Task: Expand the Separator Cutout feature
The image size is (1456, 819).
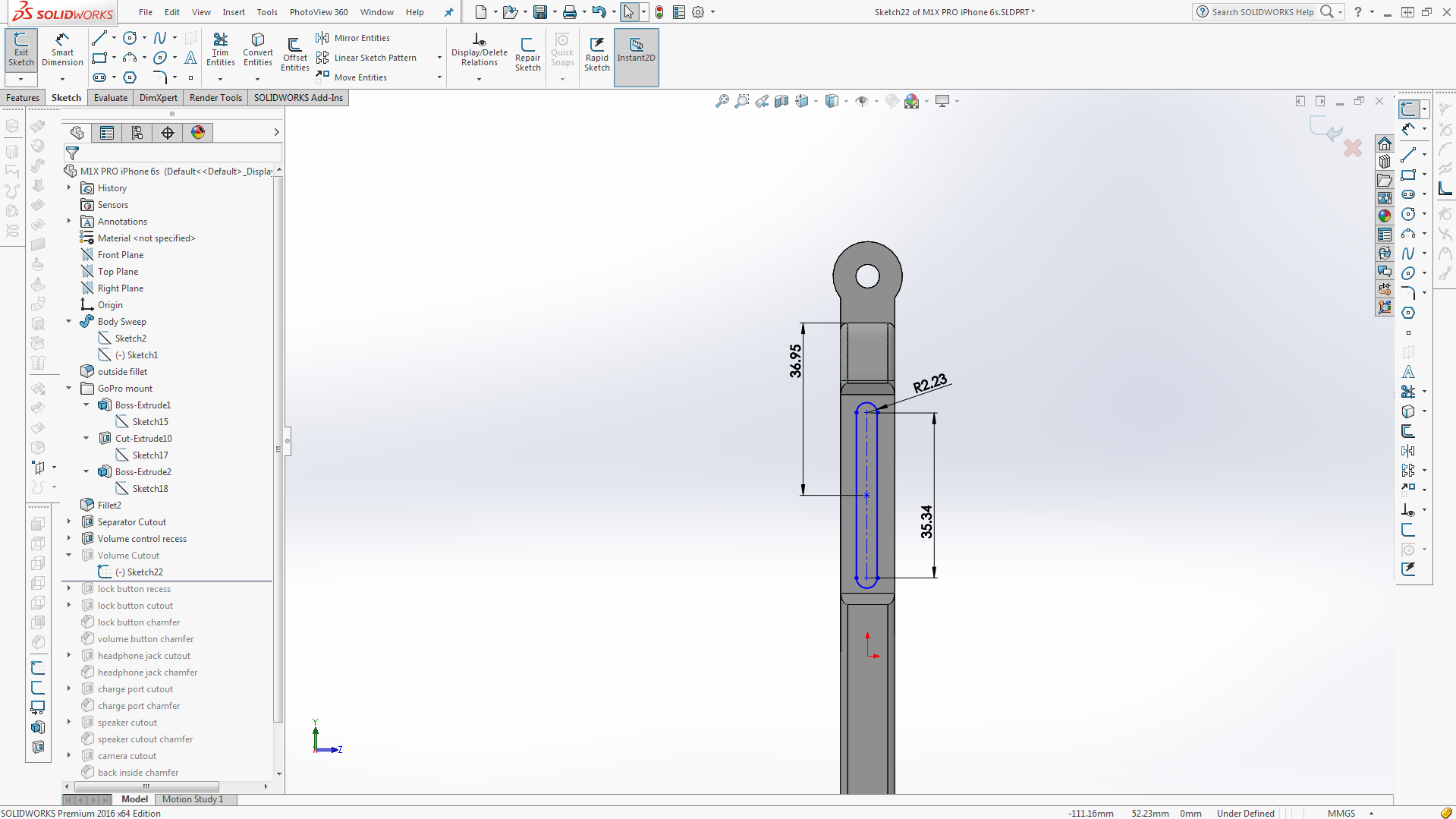Action: (69, 522)
